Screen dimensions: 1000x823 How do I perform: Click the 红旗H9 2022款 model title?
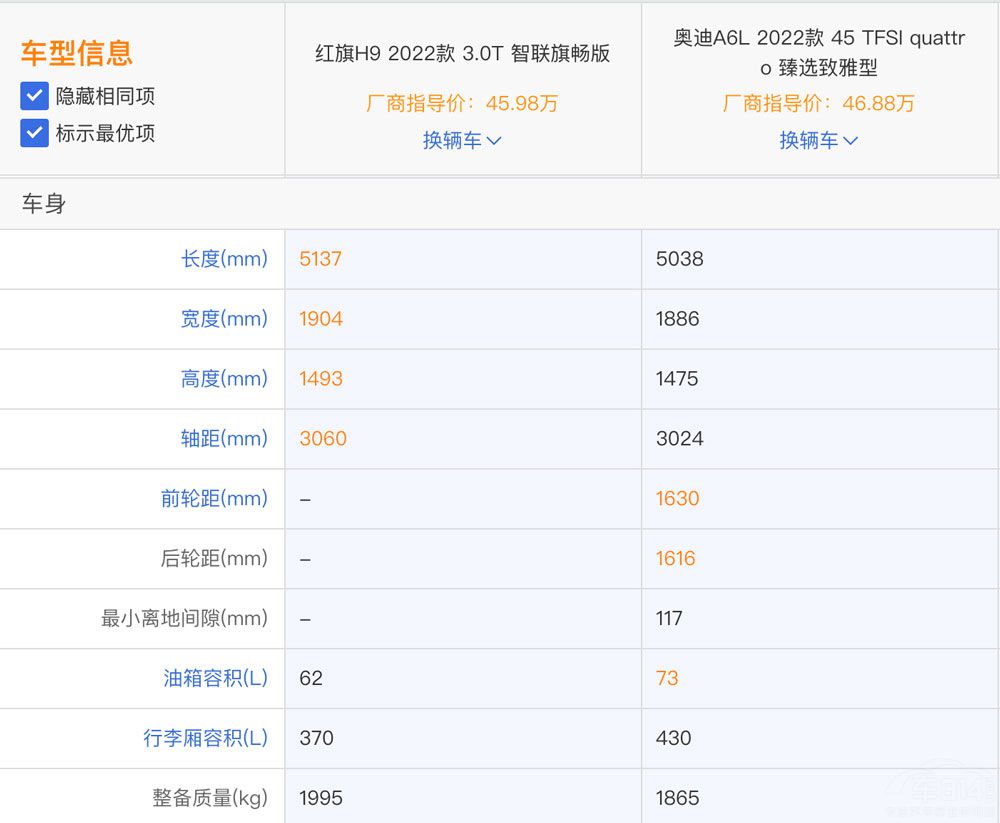tap(462, 54)
